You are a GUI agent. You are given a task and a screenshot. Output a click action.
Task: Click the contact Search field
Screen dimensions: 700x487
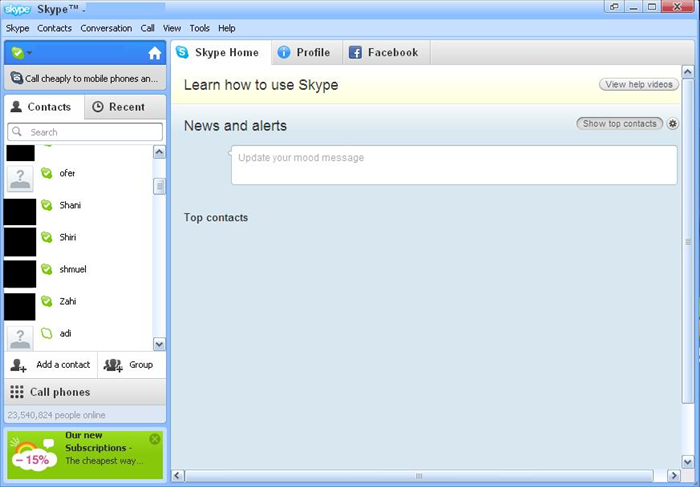85,132
